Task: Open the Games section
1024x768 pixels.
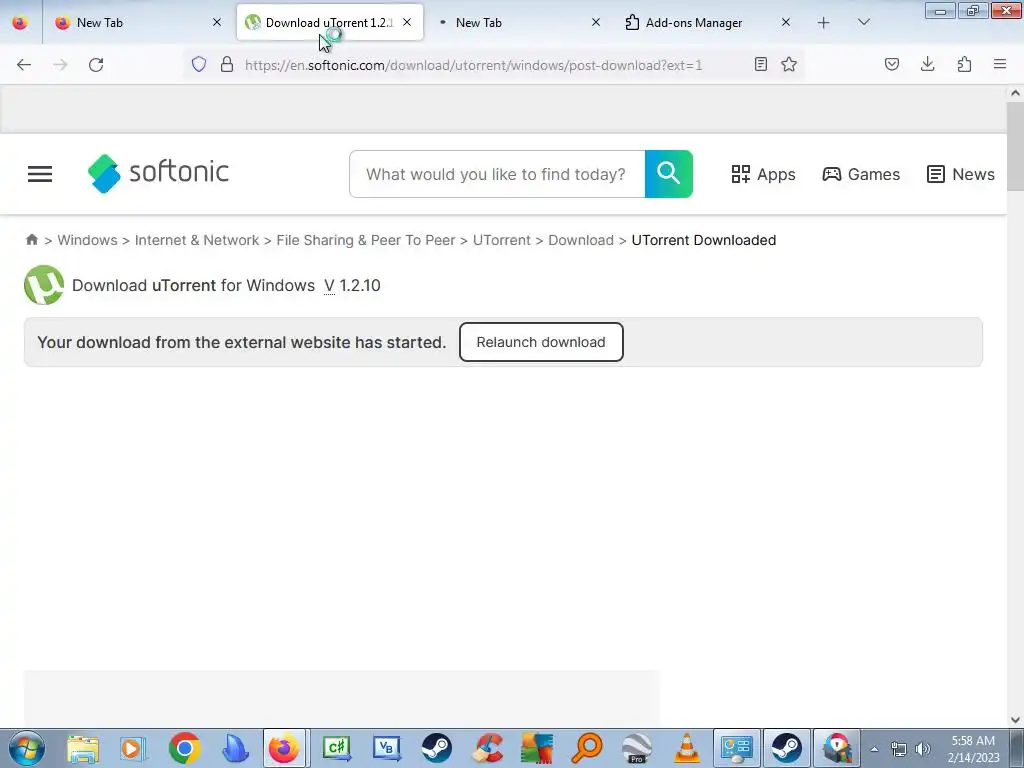Action: (861, 174)
